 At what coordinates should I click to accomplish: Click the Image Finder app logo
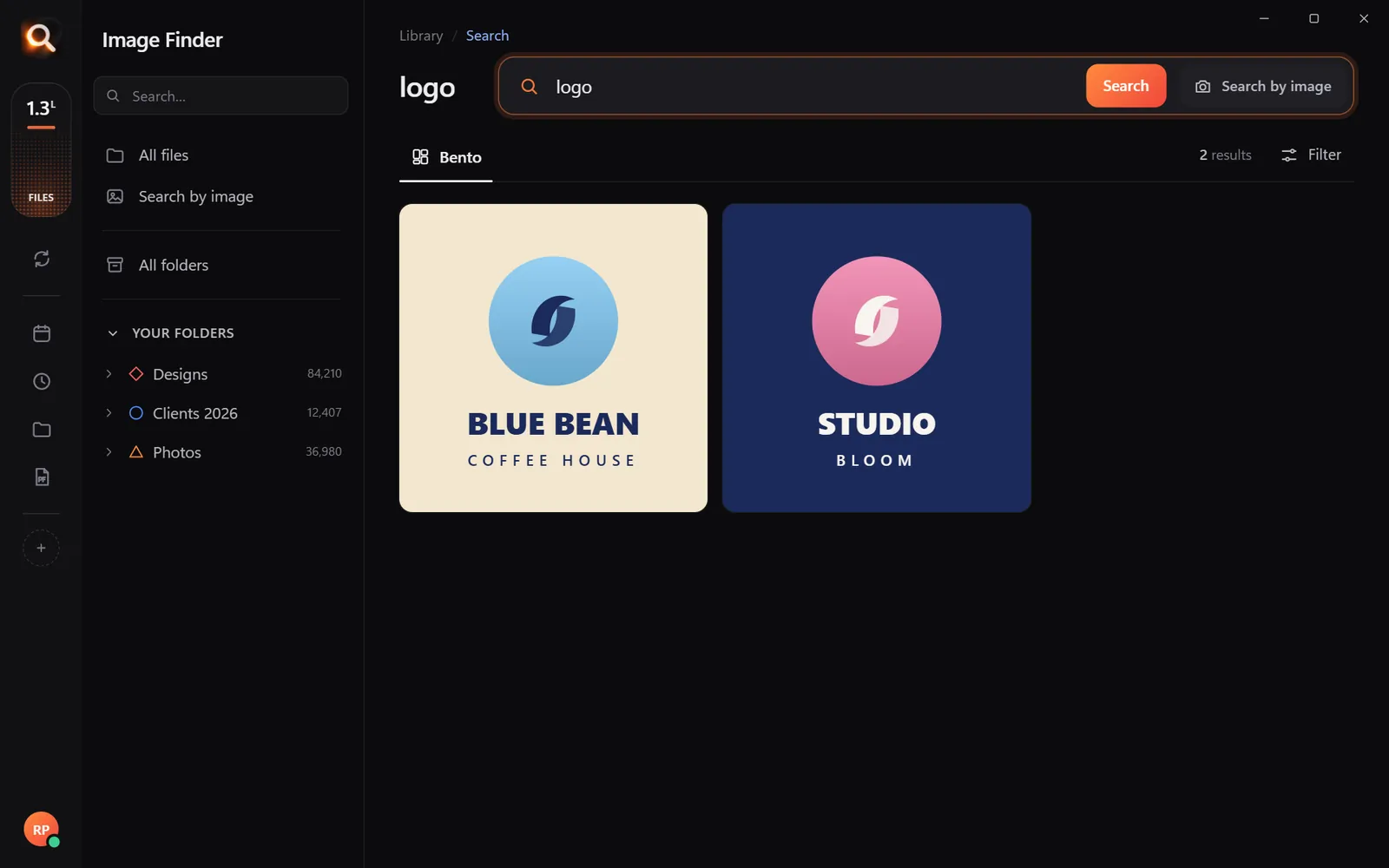coord(40,38)
